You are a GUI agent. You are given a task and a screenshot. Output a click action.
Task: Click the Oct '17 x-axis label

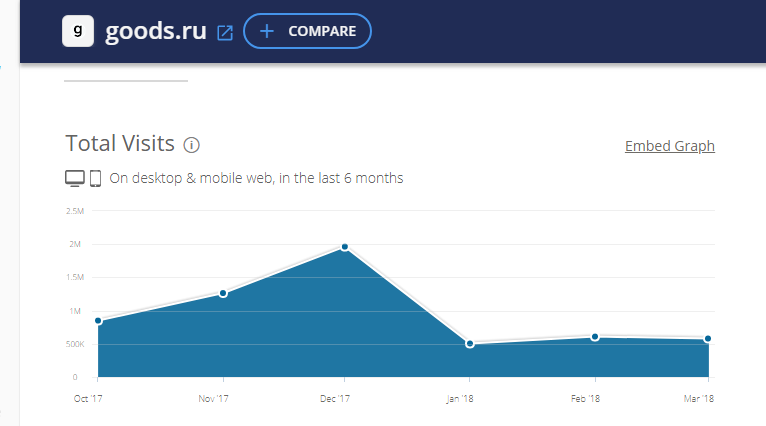pos(89,398)
